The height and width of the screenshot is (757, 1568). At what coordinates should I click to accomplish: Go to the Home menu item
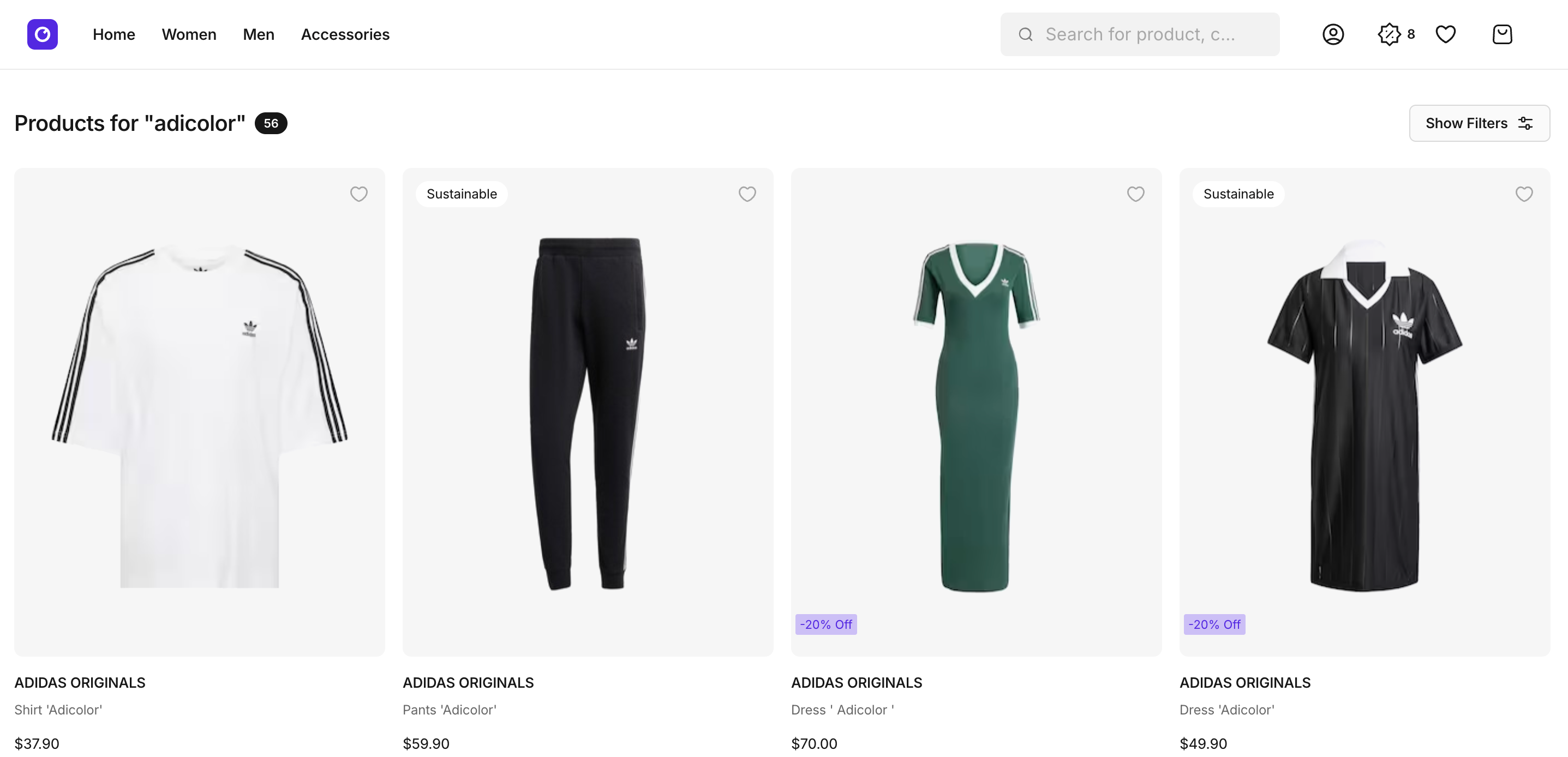114,34
